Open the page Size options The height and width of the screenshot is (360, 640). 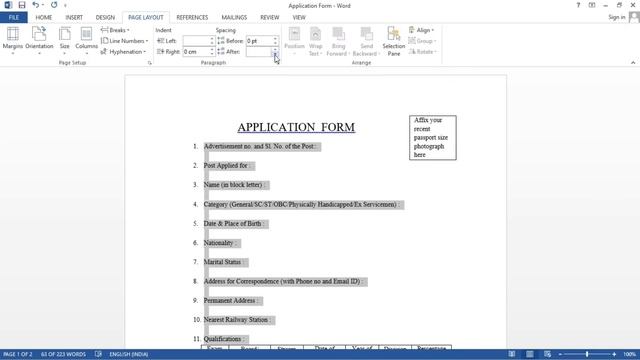tap(64, 41)
